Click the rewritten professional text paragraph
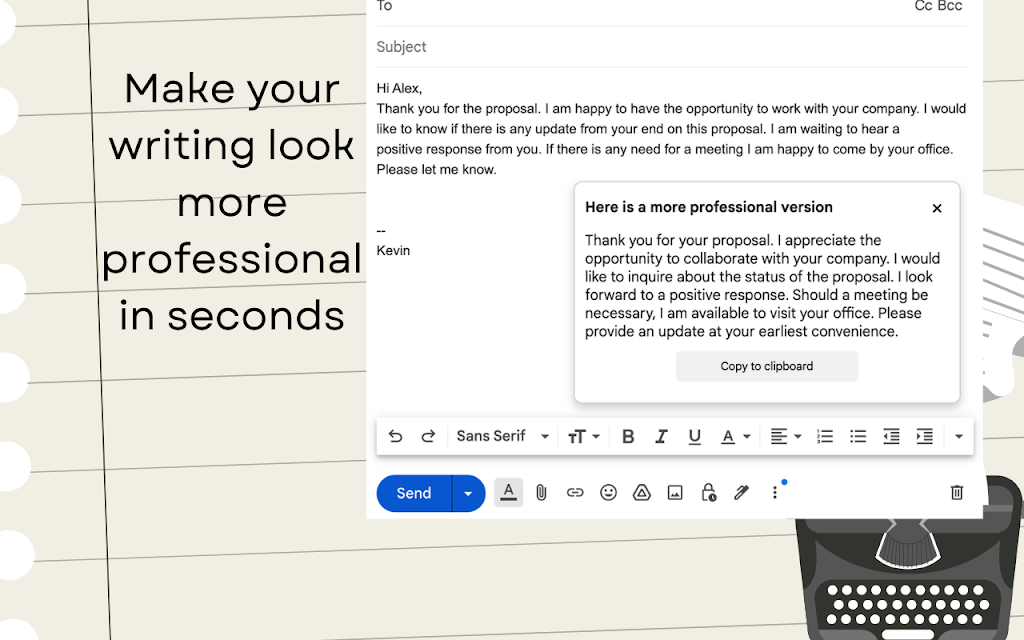Image resolution: width=1024 pixels, height=640 pixels. point(763,286)
